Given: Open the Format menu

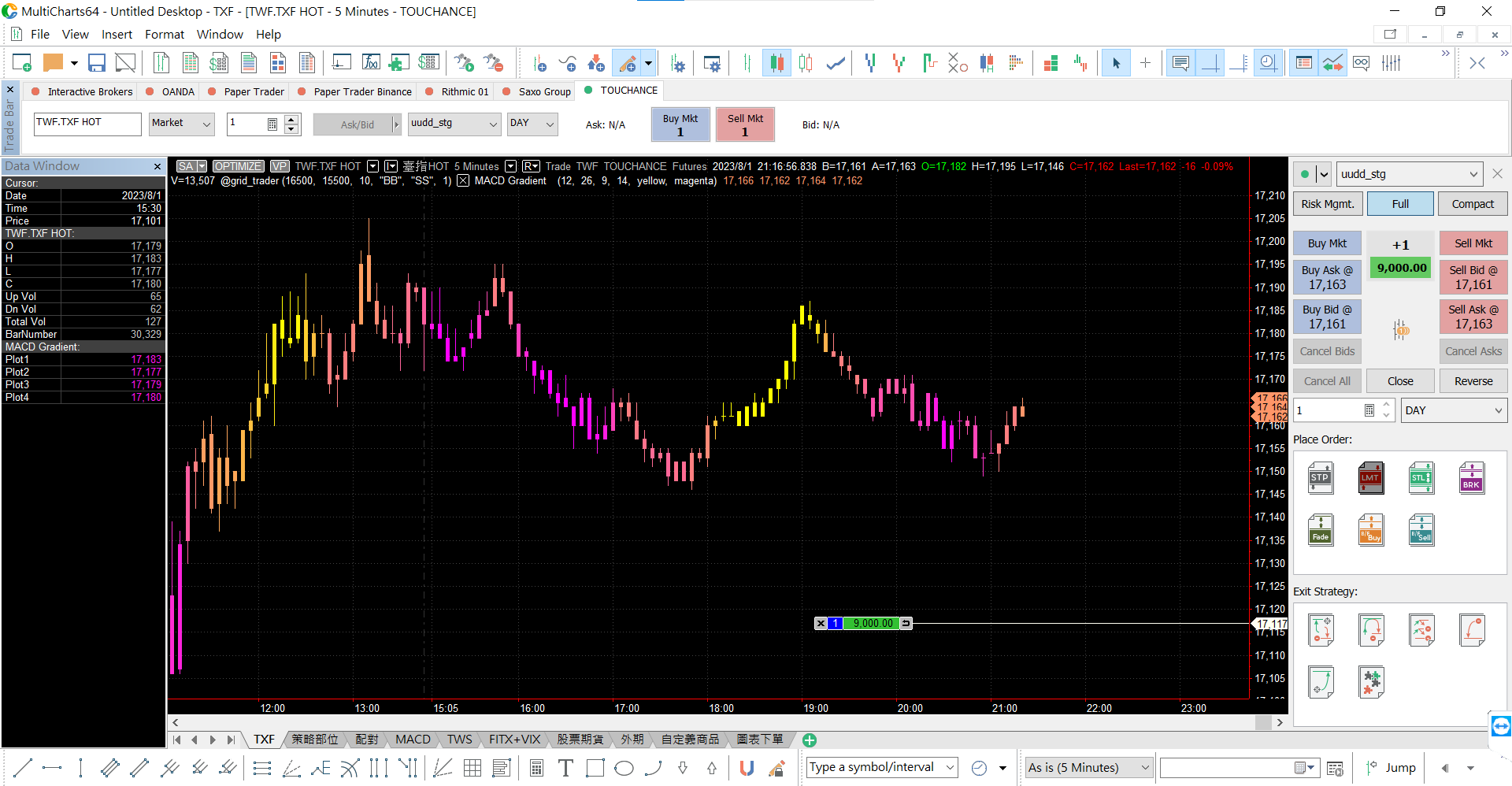Looking at the screenshot, I should (164, 34).
